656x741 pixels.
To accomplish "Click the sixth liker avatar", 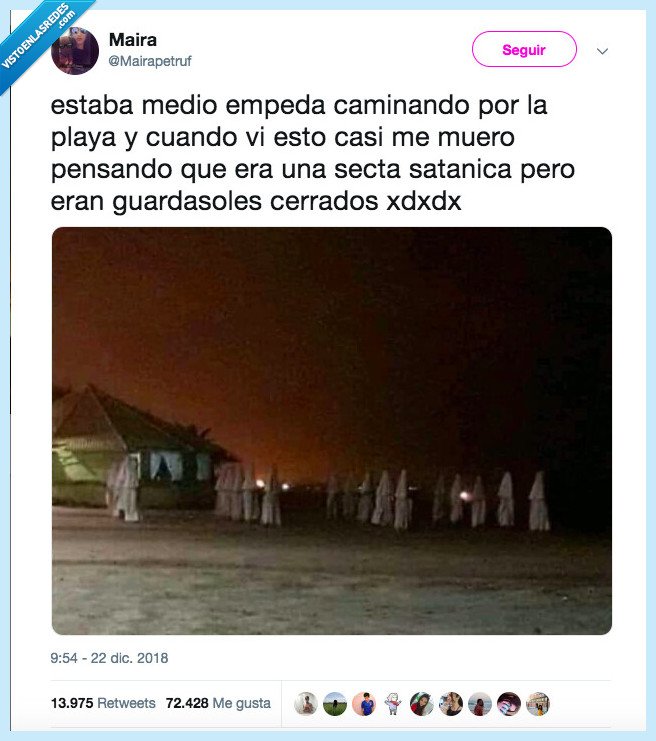I will [451, 704].
